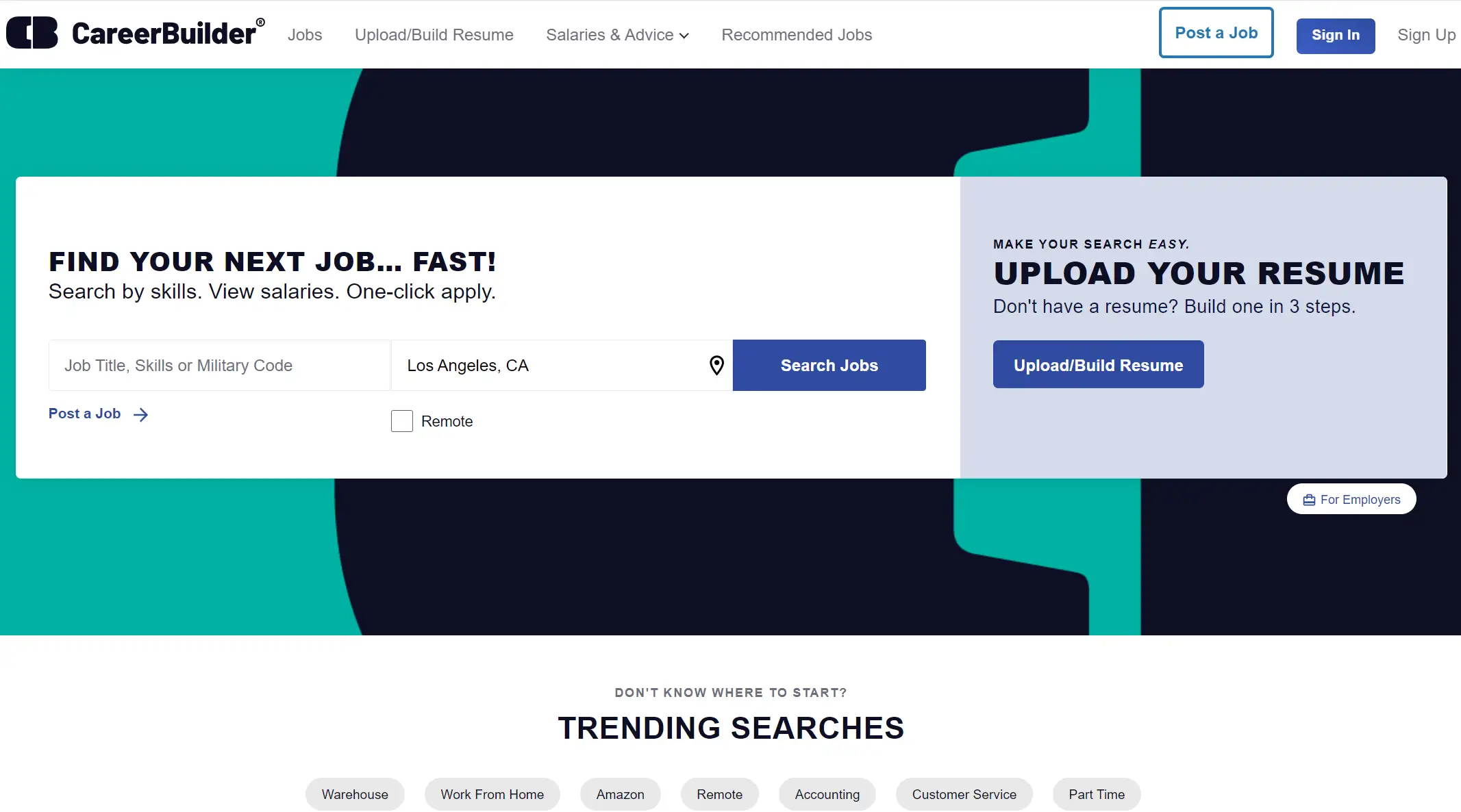Viewport: 1461px width, 812px height.
Task: Click the Upload/Build Resume button
Action: point(1098,364)
